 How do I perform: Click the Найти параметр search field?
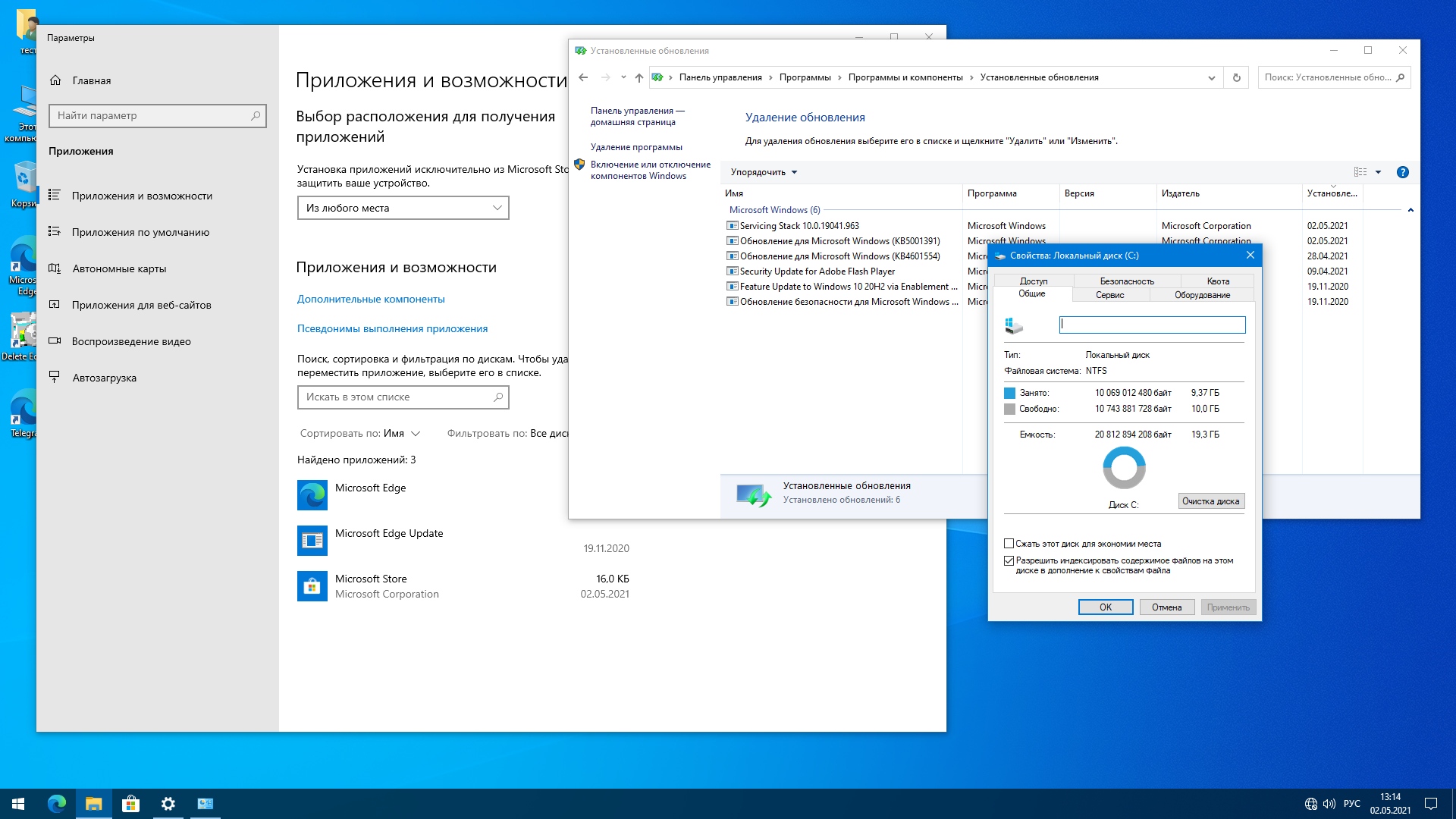click(x=158, y=115)
